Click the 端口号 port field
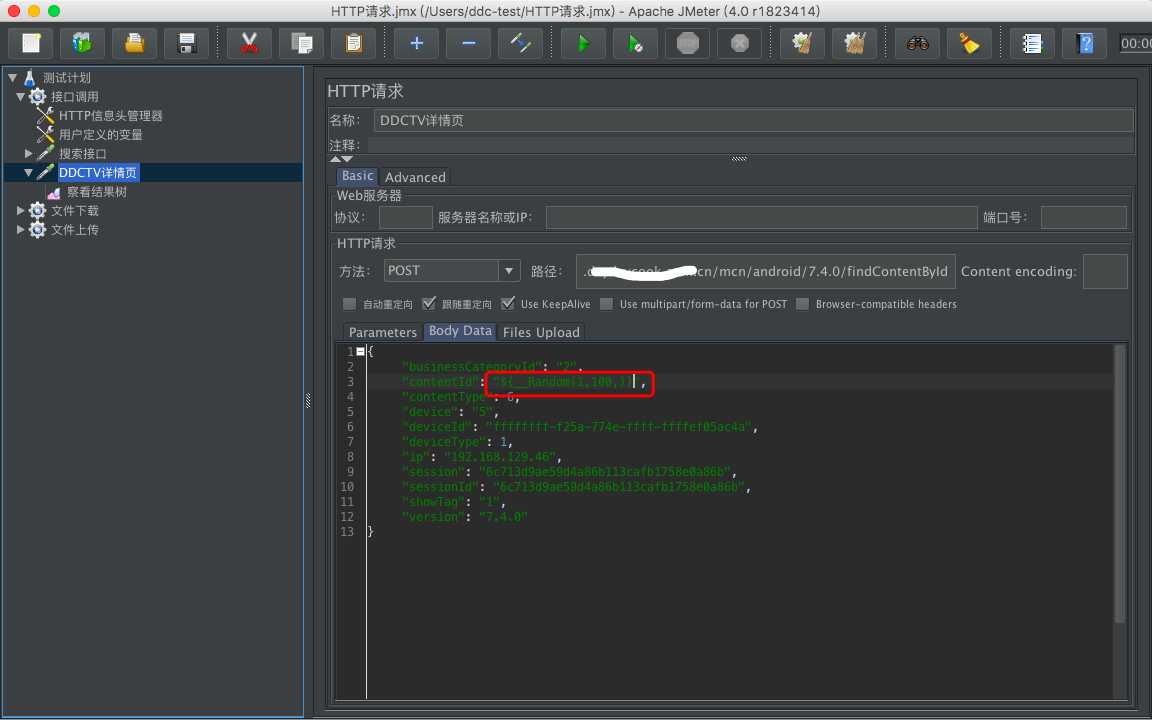Image resolution: width=1152 pixels, height=720 pixels. pos(1084,217)
